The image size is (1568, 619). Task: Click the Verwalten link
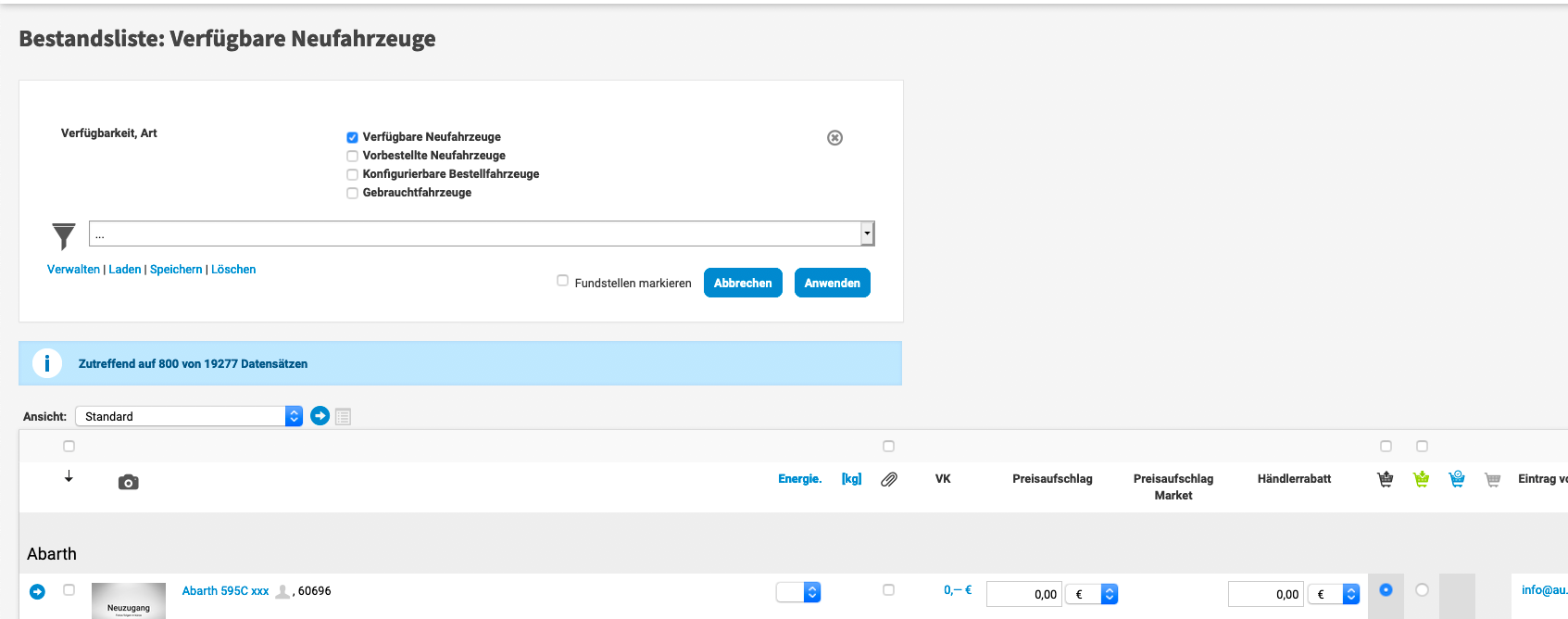click(73, 270)
